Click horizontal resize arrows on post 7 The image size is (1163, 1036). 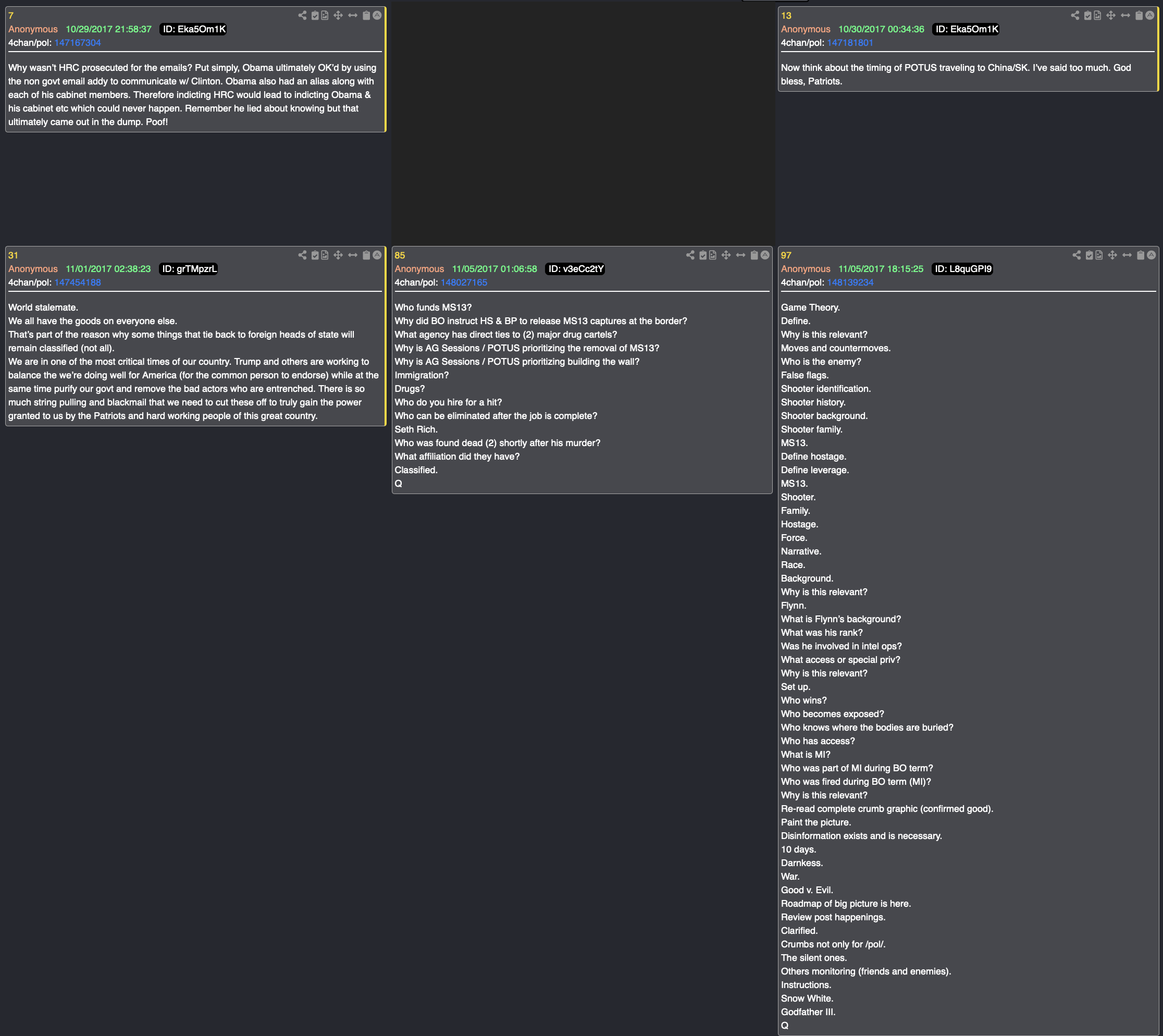point(353,15)
